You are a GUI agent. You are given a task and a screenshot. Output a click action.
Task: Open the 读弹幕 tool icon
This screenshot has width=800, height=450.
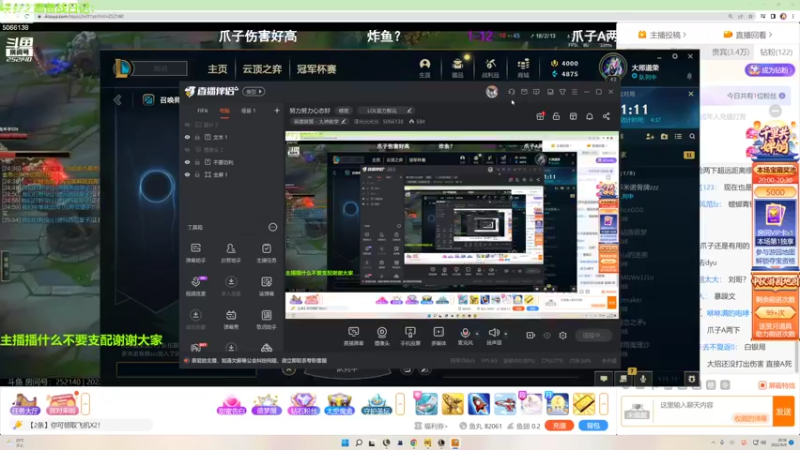pos(266,286)
